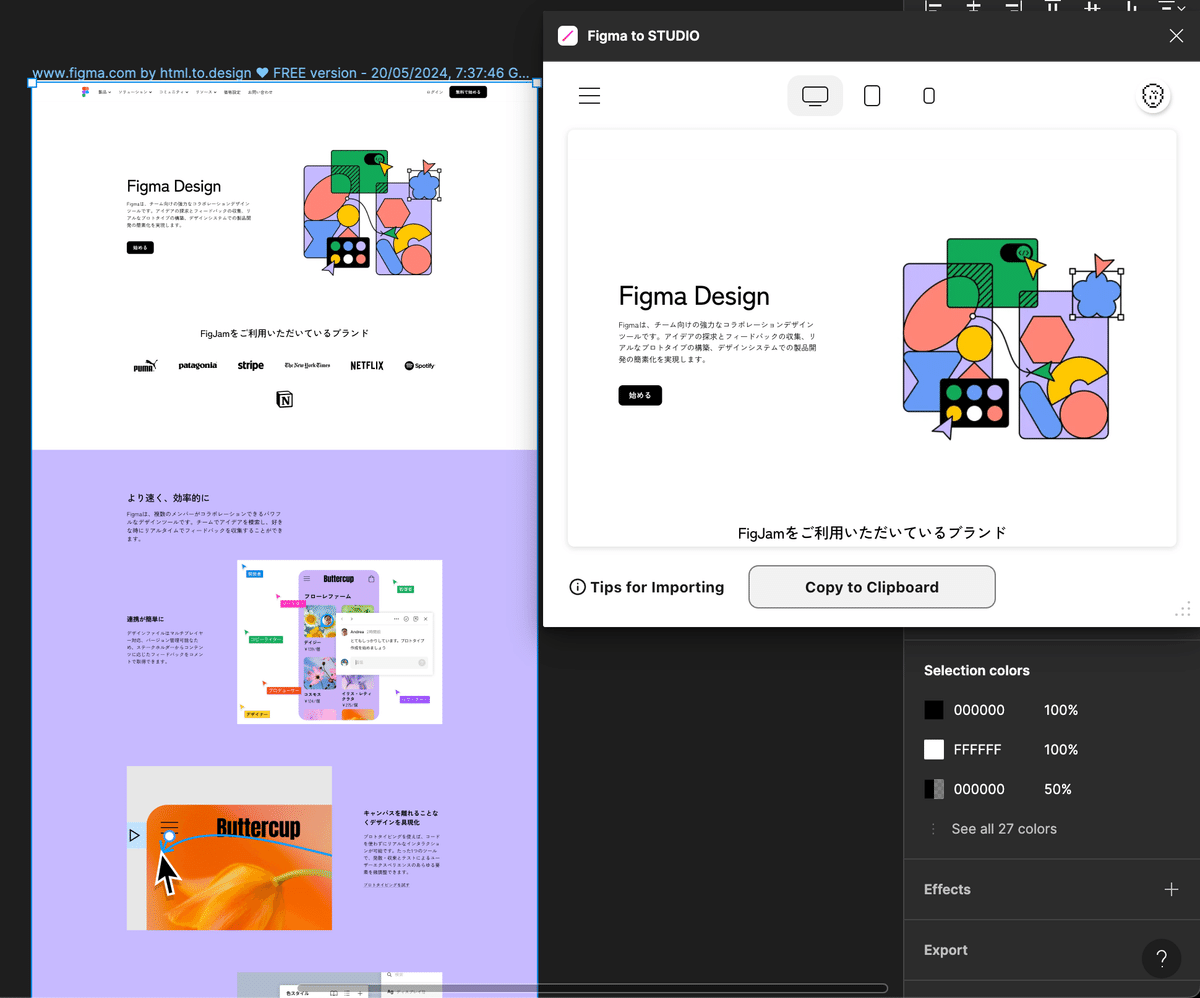Click the FigJam brands heading on the canvas
The width and height of the screenshot is (1200, 998).
tap(285, 333)
